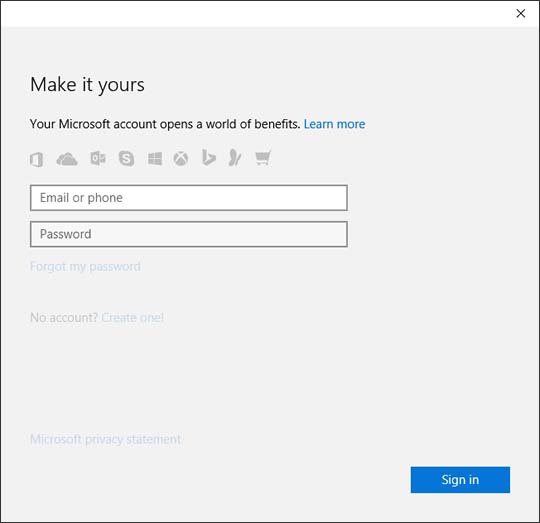Click the MSN butterfly icon

tap(235, 158)
